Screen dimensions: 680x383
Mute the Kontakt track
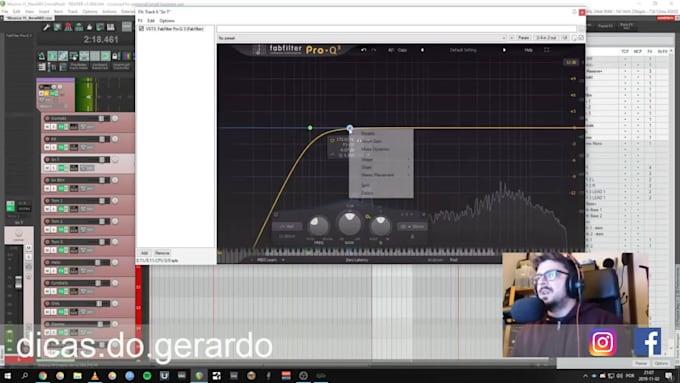click(x=47, y=127)
